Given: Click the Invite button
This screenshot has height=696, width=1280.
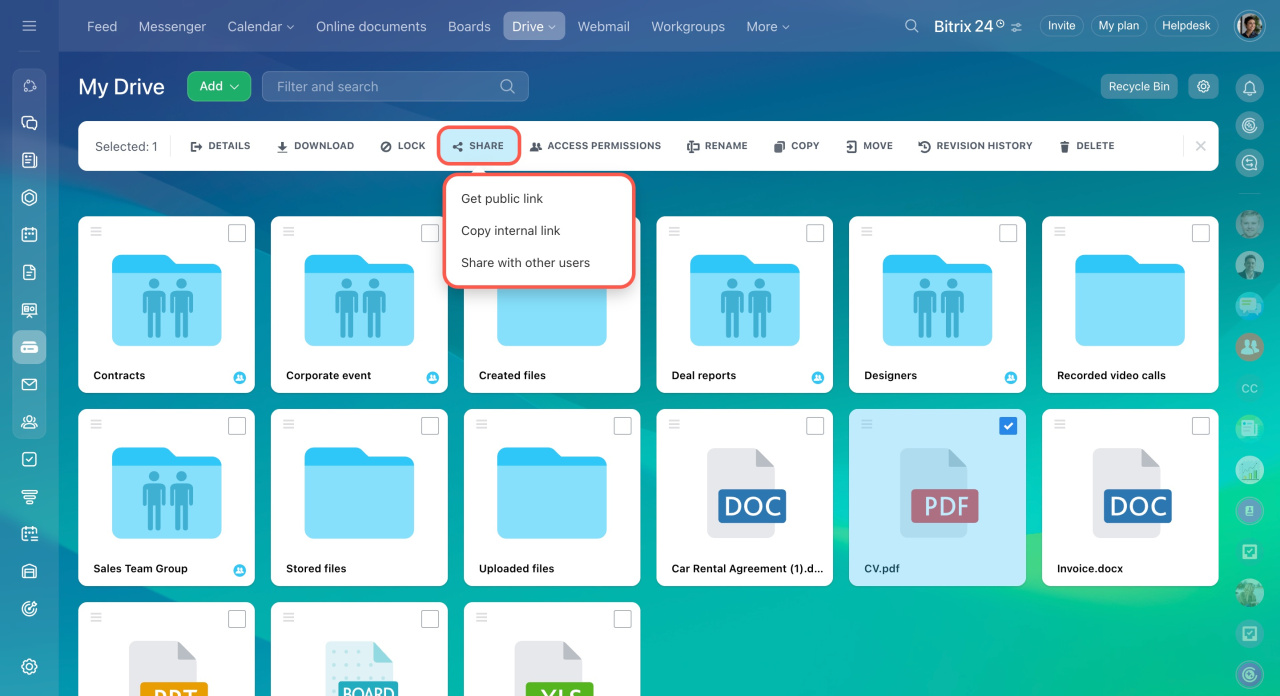Looking at the screenshot, I should (x=1061, y=26).
